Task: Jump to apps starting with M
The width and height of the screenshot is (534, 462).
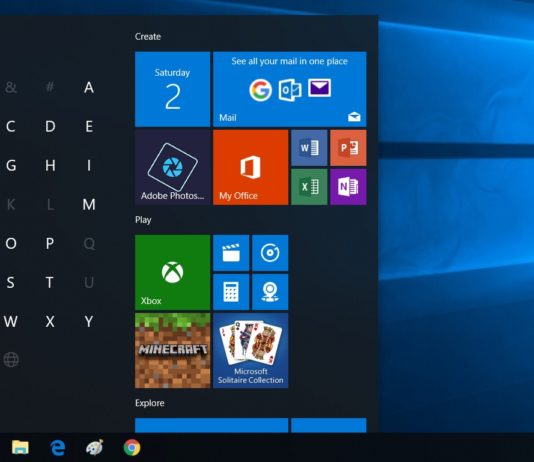Action: [x=89, y=205]
